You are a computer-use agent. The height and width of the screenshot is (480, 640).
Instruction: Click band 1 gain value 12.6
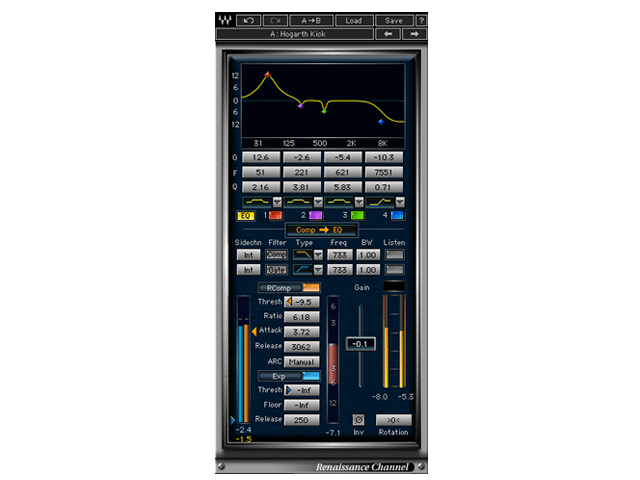(261, 157)
